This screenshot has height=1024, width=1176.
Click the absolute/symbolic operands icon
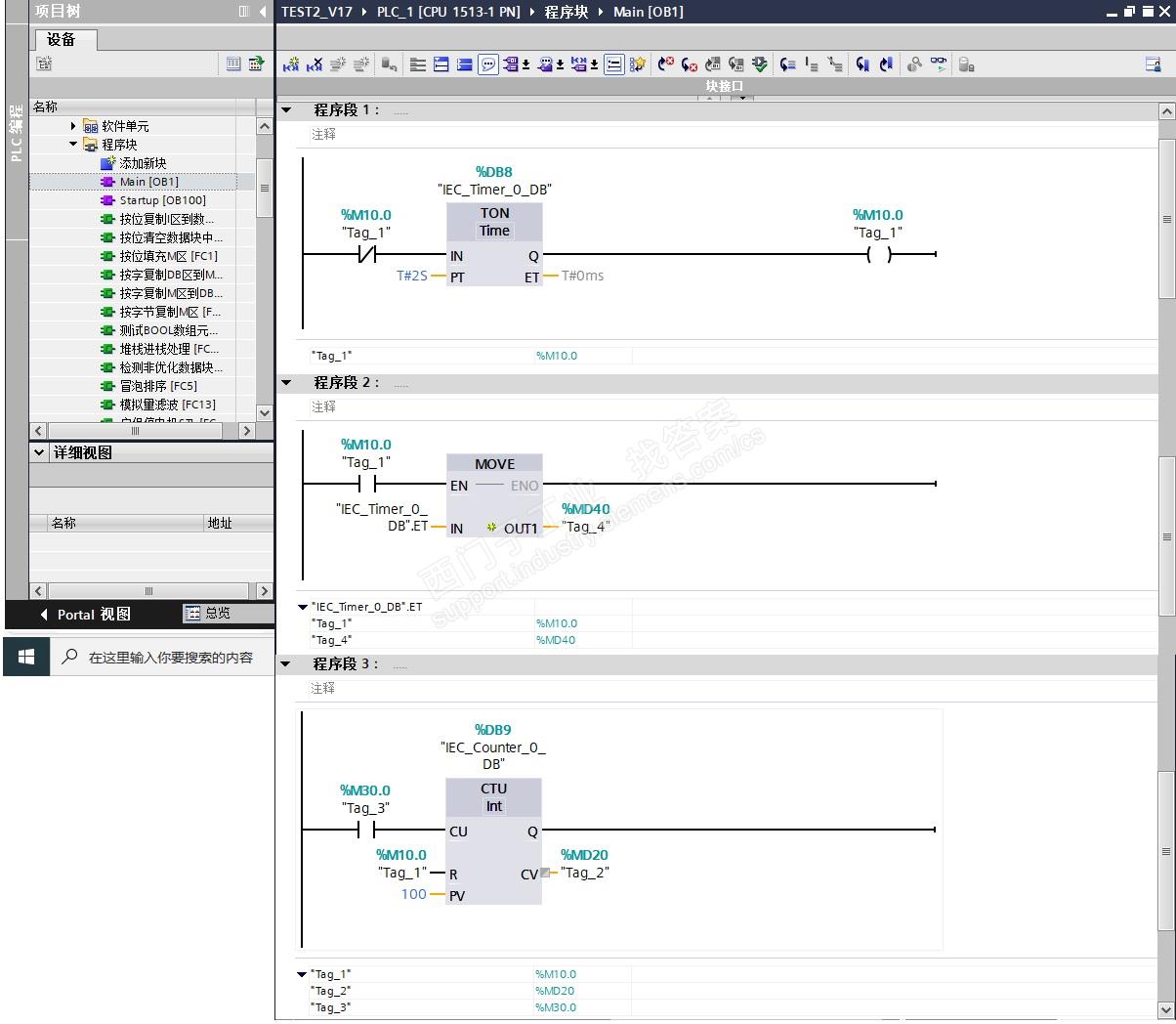[x=511, y=64]
